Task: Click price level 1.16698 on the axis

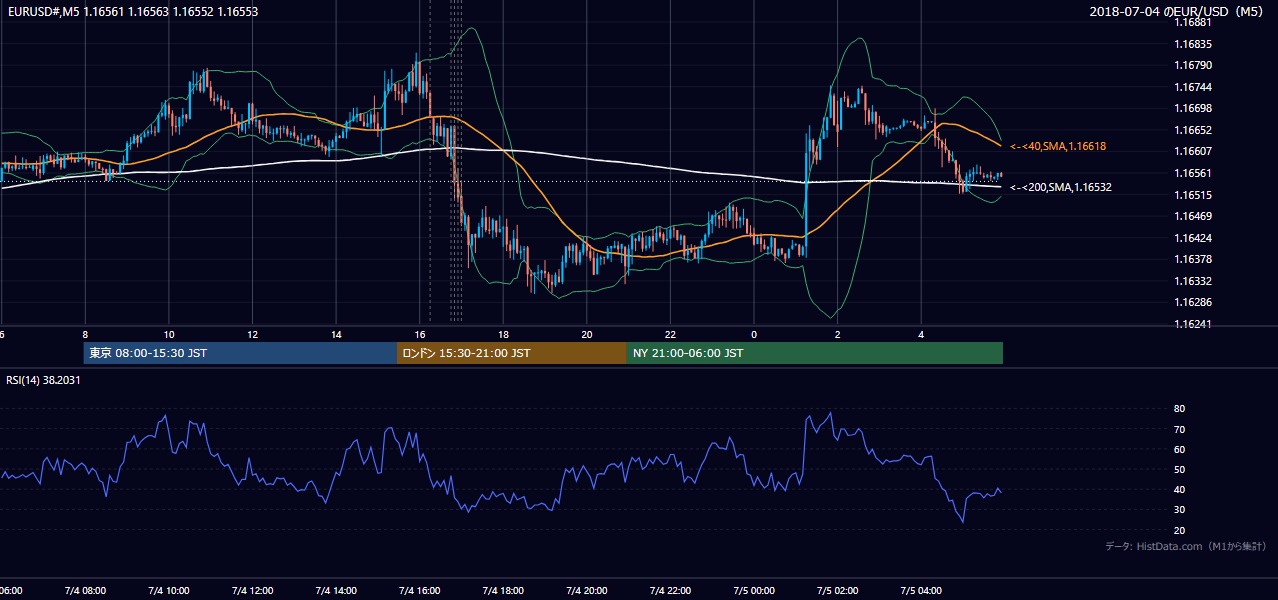Action: coord(1192,108)
